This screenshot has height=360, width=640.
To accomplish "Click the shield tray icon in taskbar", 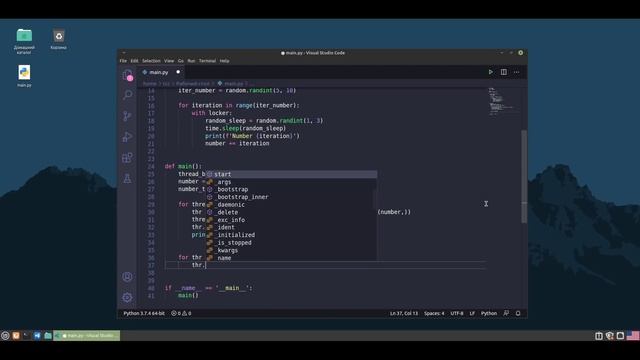I will coord(609,336).
